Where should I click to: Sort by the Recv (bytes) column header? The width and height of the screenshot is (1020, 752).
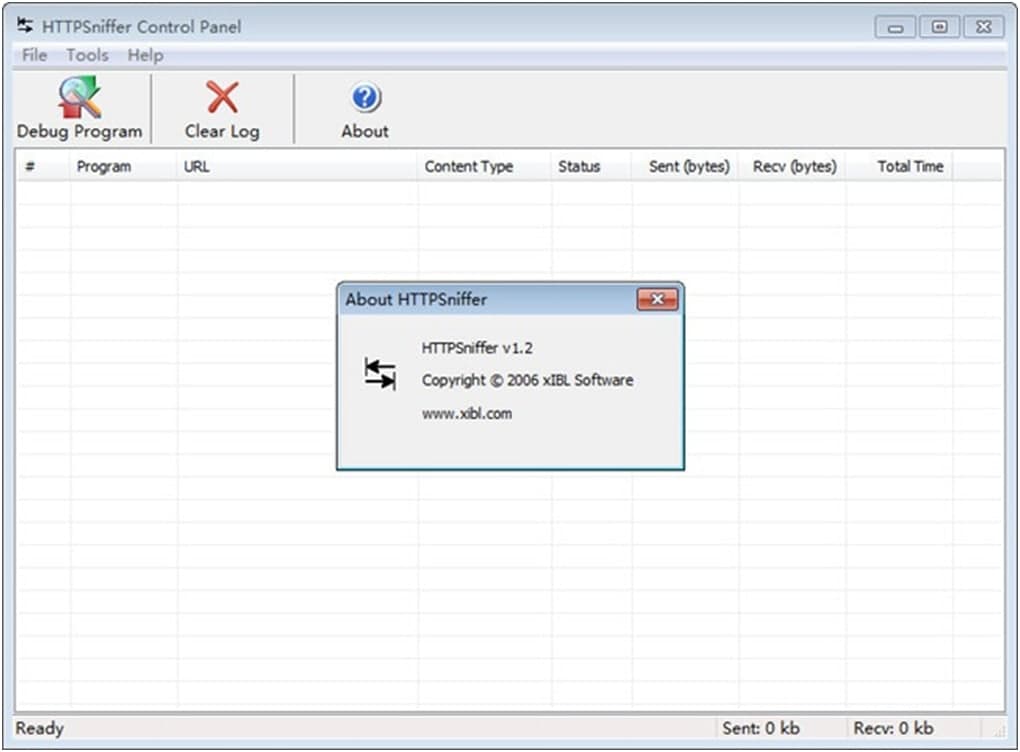(x=792, y=167)
